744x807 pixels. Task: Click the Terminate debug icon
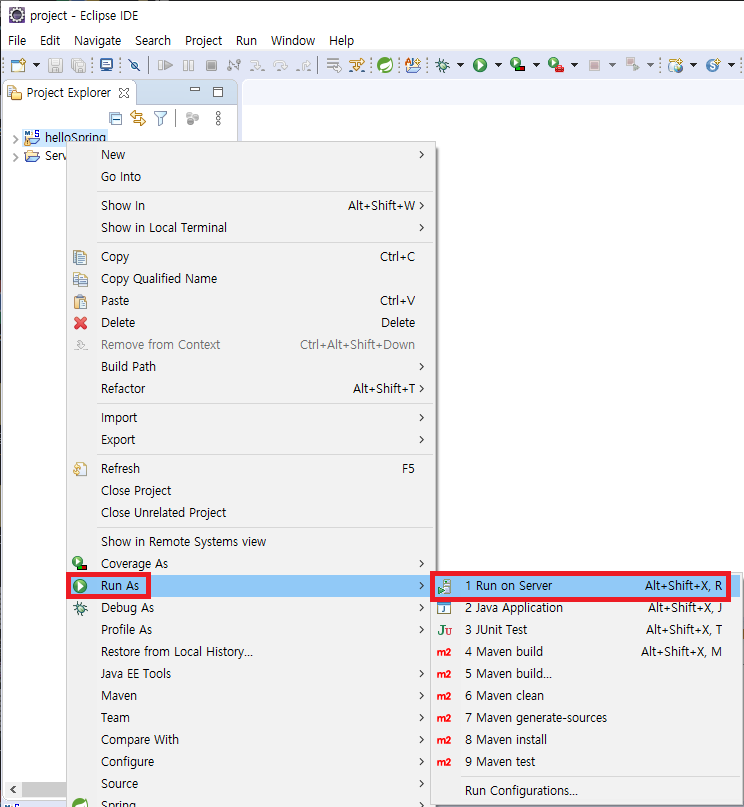coord(211,65)
